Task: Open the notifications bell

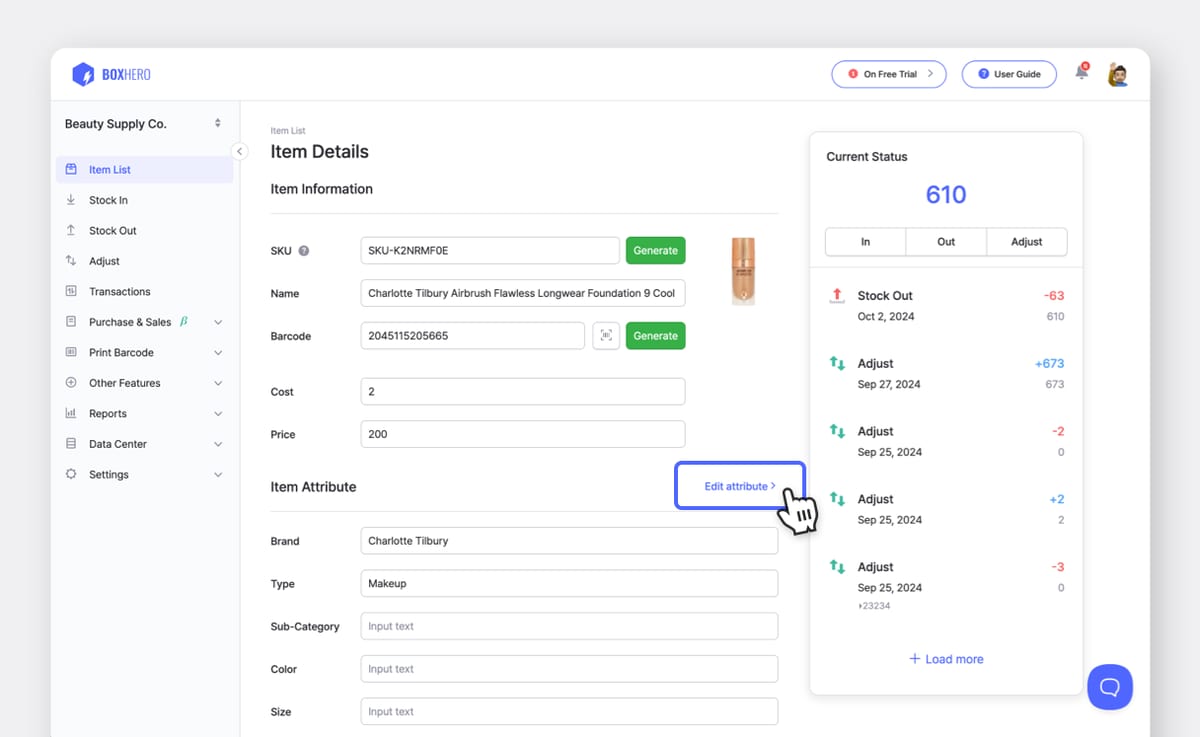Action: click(x=1081, y=73)
